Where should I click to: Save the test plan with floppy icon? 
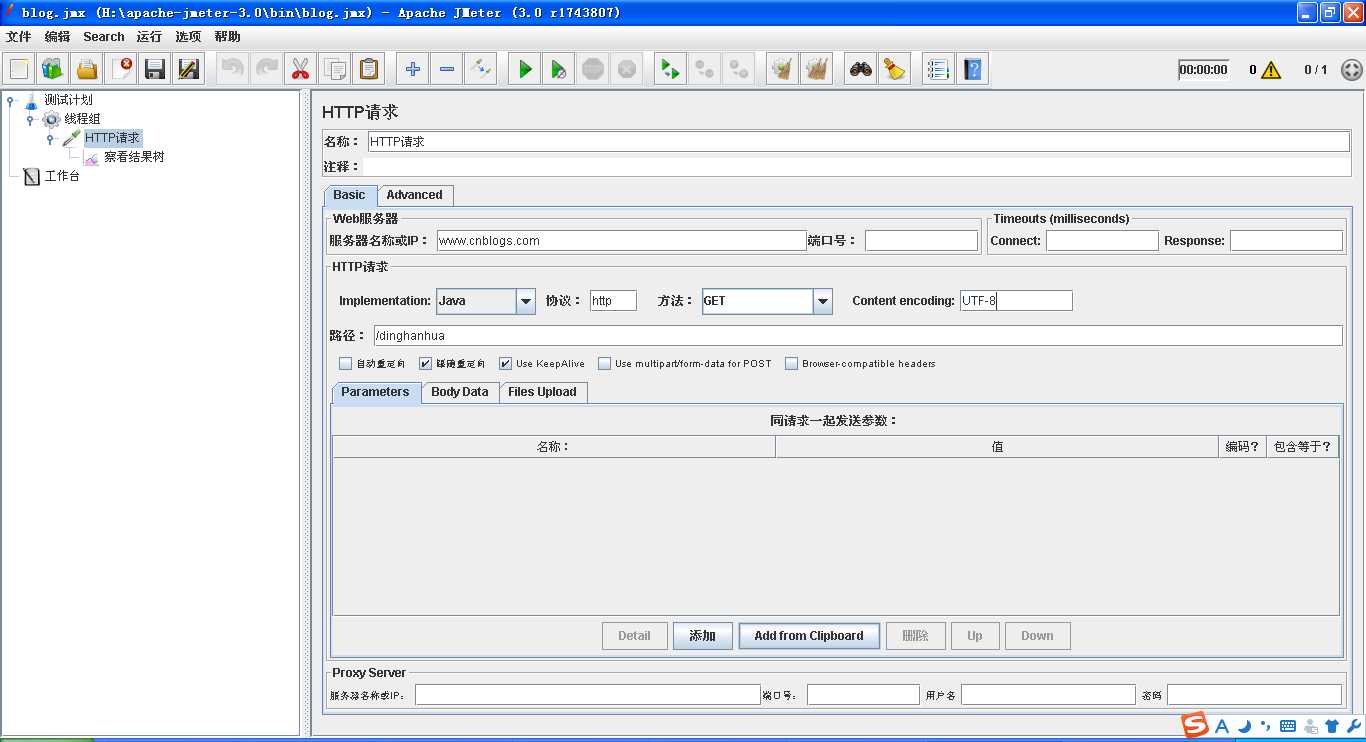coord(155,69)
